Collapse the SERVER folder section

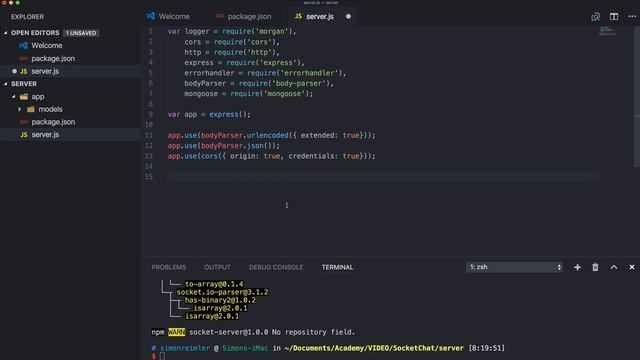click(6, 84)
